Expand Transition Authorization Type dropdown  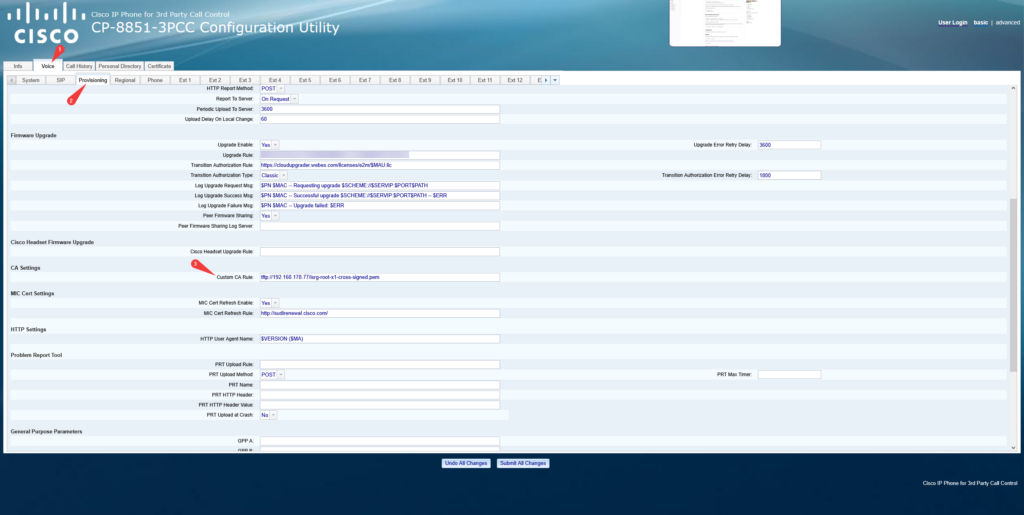[x=274, y=176]
